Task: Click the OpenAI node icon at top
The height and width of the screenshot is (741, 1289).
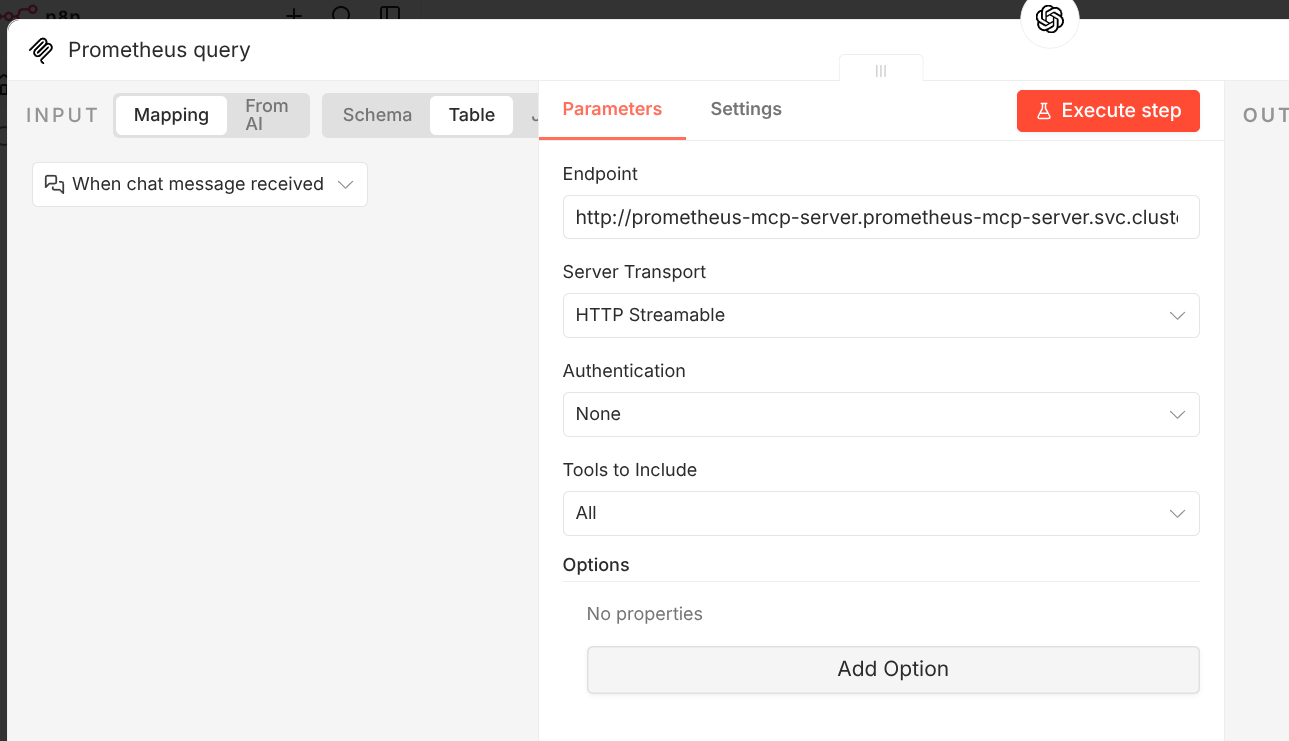Action: click(1049, 20)
